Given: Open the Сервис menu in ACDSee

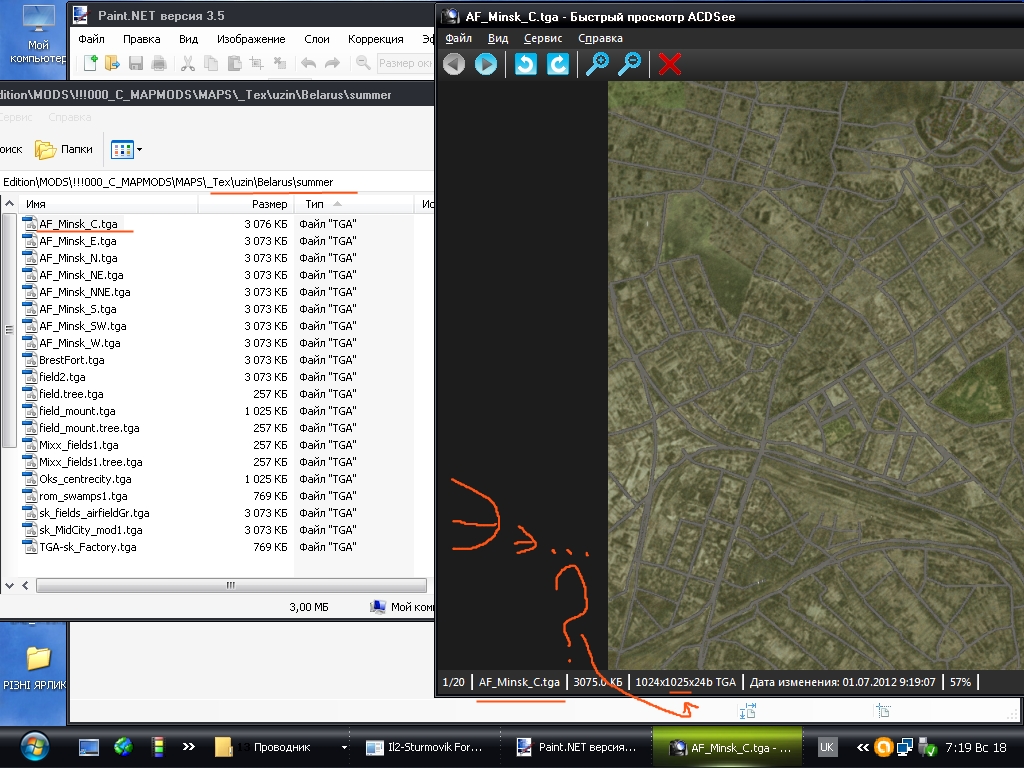Looking at the screenshot, I should pos(543,38).
